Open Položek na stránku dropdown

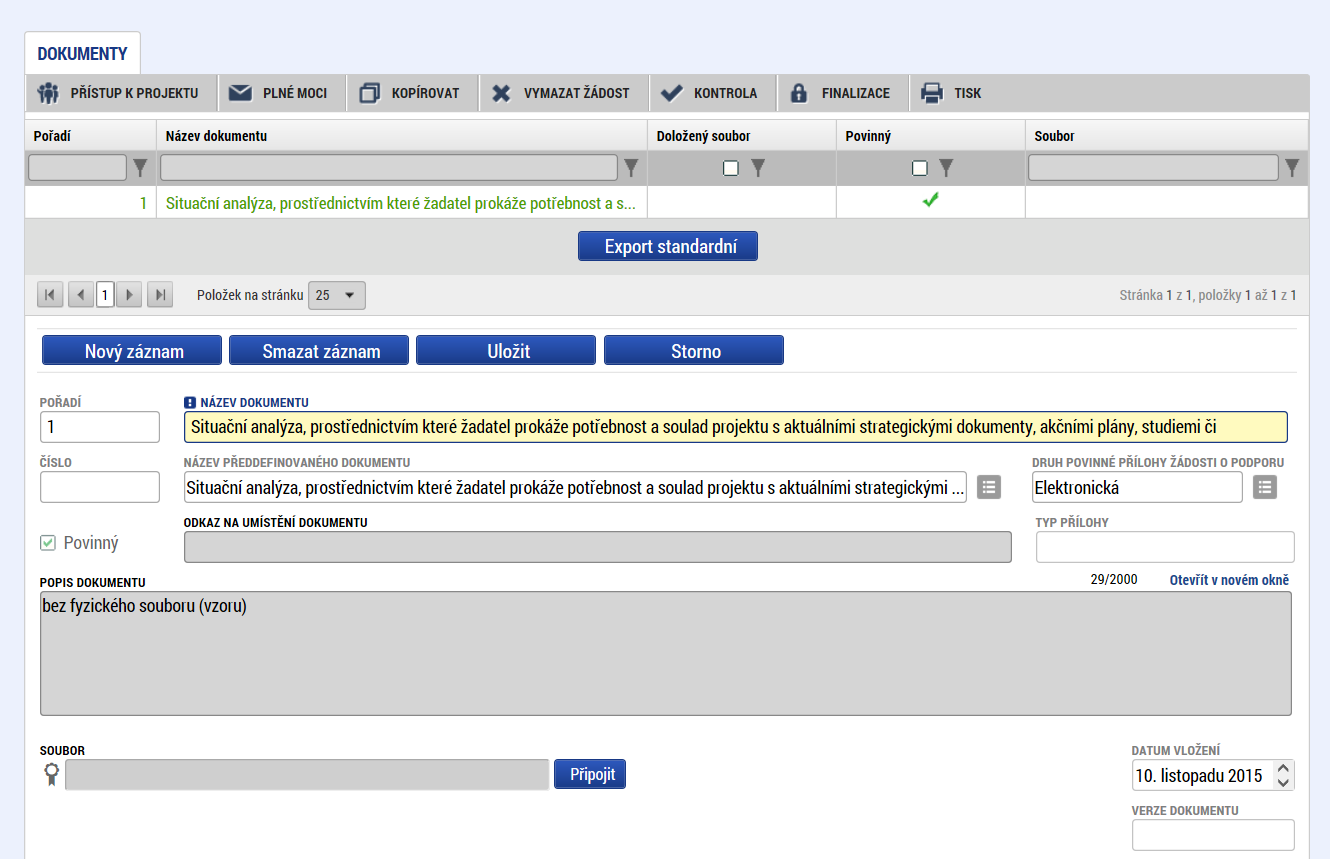tap(337, 295)
